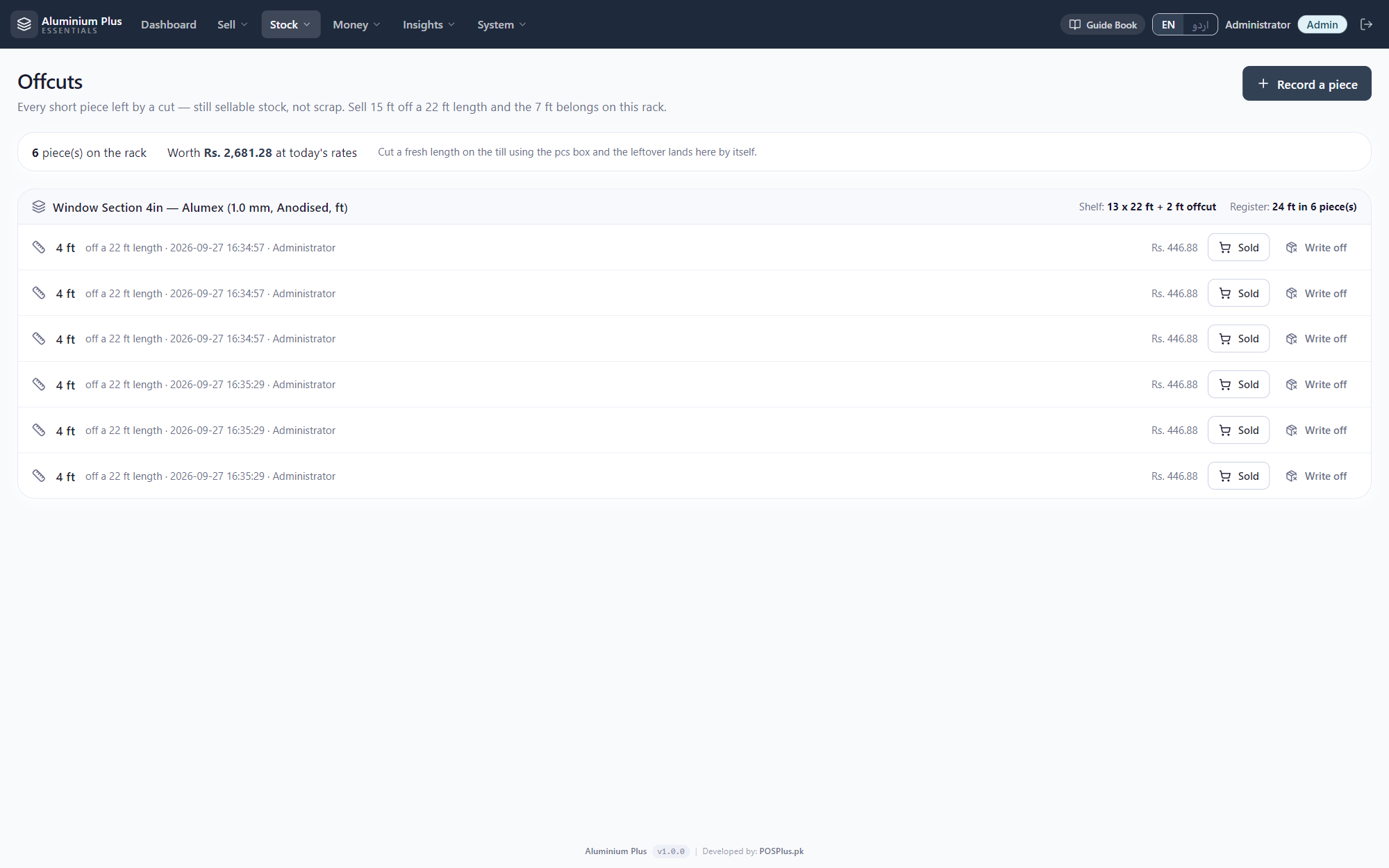1389x868 pixels.
Task: Open the Sell menu
Action: (x=232, y=24)
